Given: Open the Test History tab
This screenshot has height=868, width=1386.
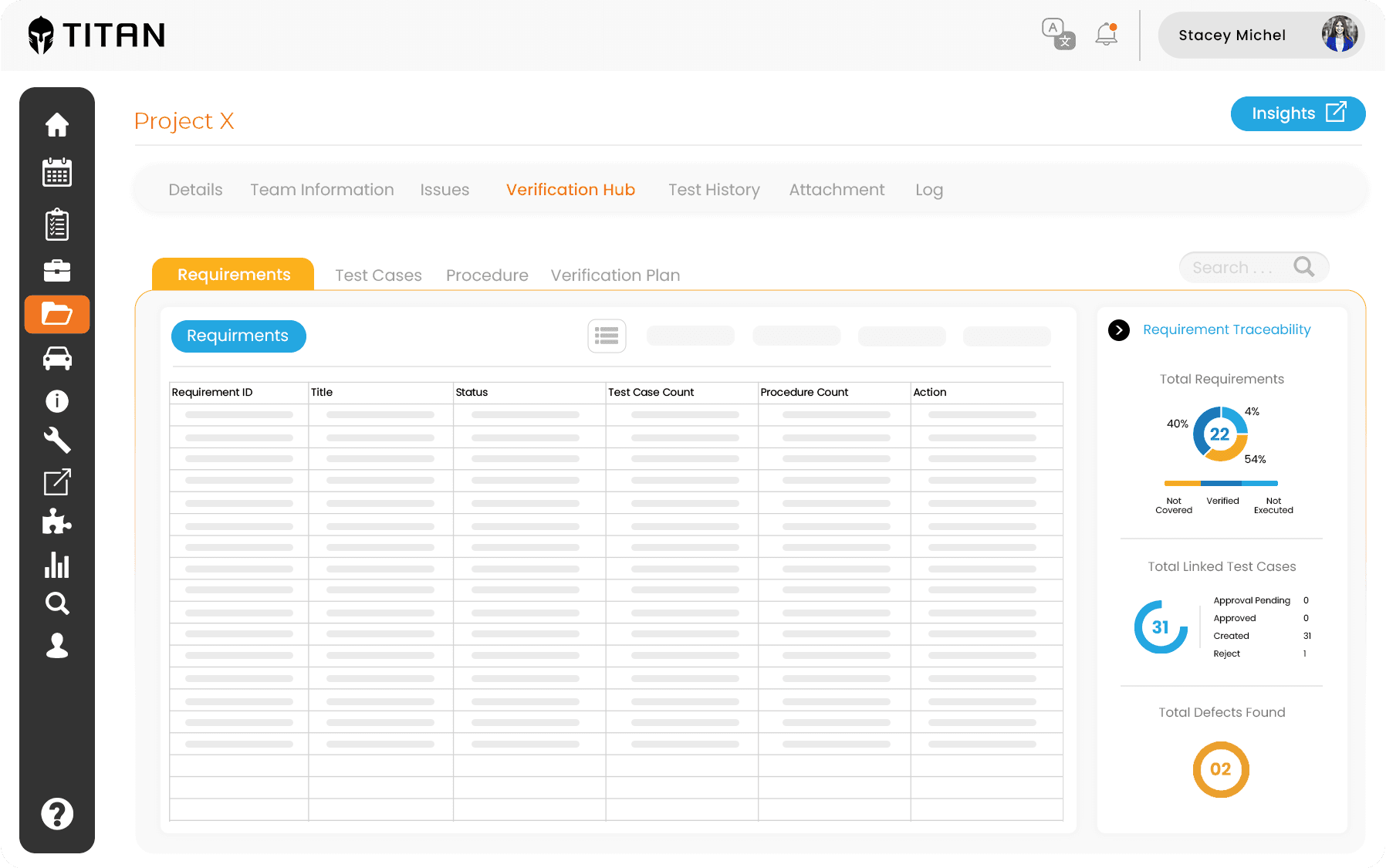Looking at the screenshot, I should (714, 189).
